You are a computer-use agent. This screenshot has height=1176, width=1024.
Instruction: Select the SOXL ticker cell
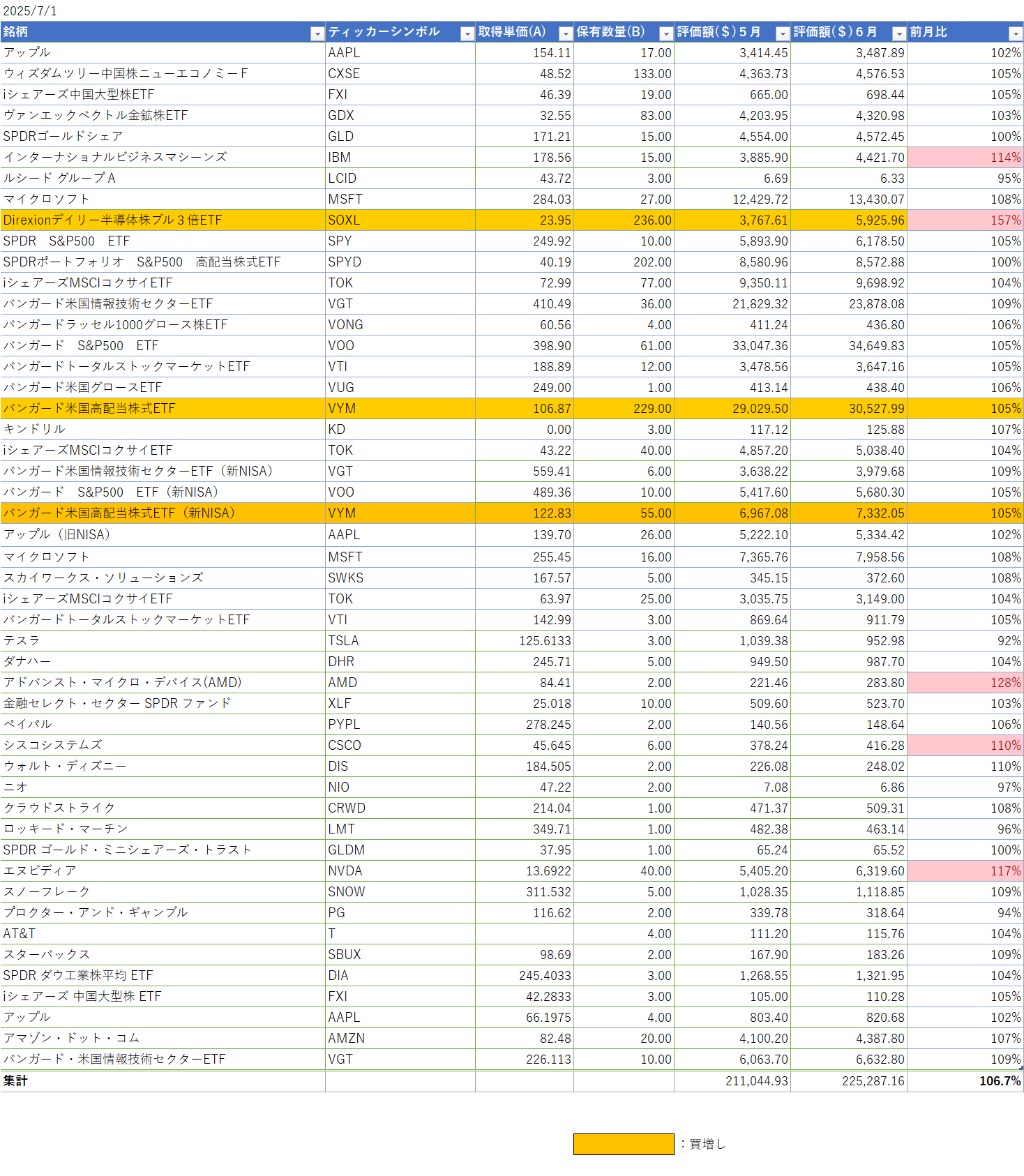click(x=400, y=220)
